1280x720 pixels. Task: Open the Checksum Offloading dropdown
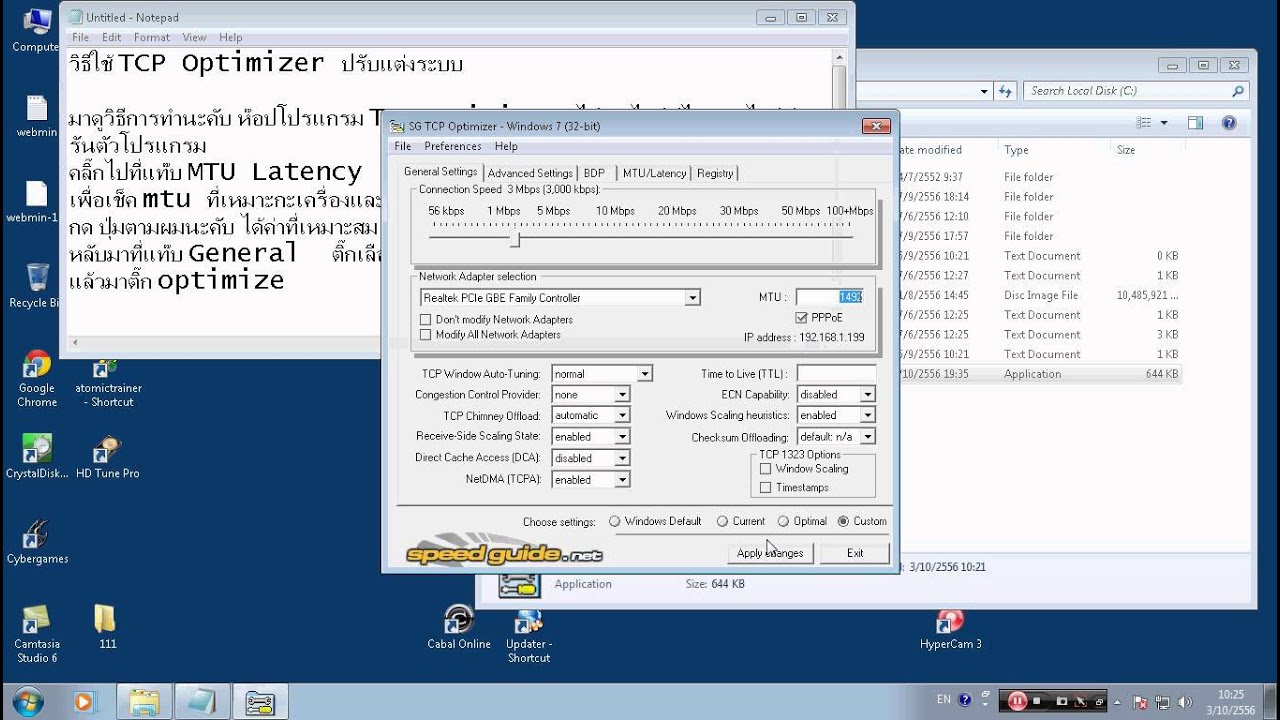(x=867, y=437)
